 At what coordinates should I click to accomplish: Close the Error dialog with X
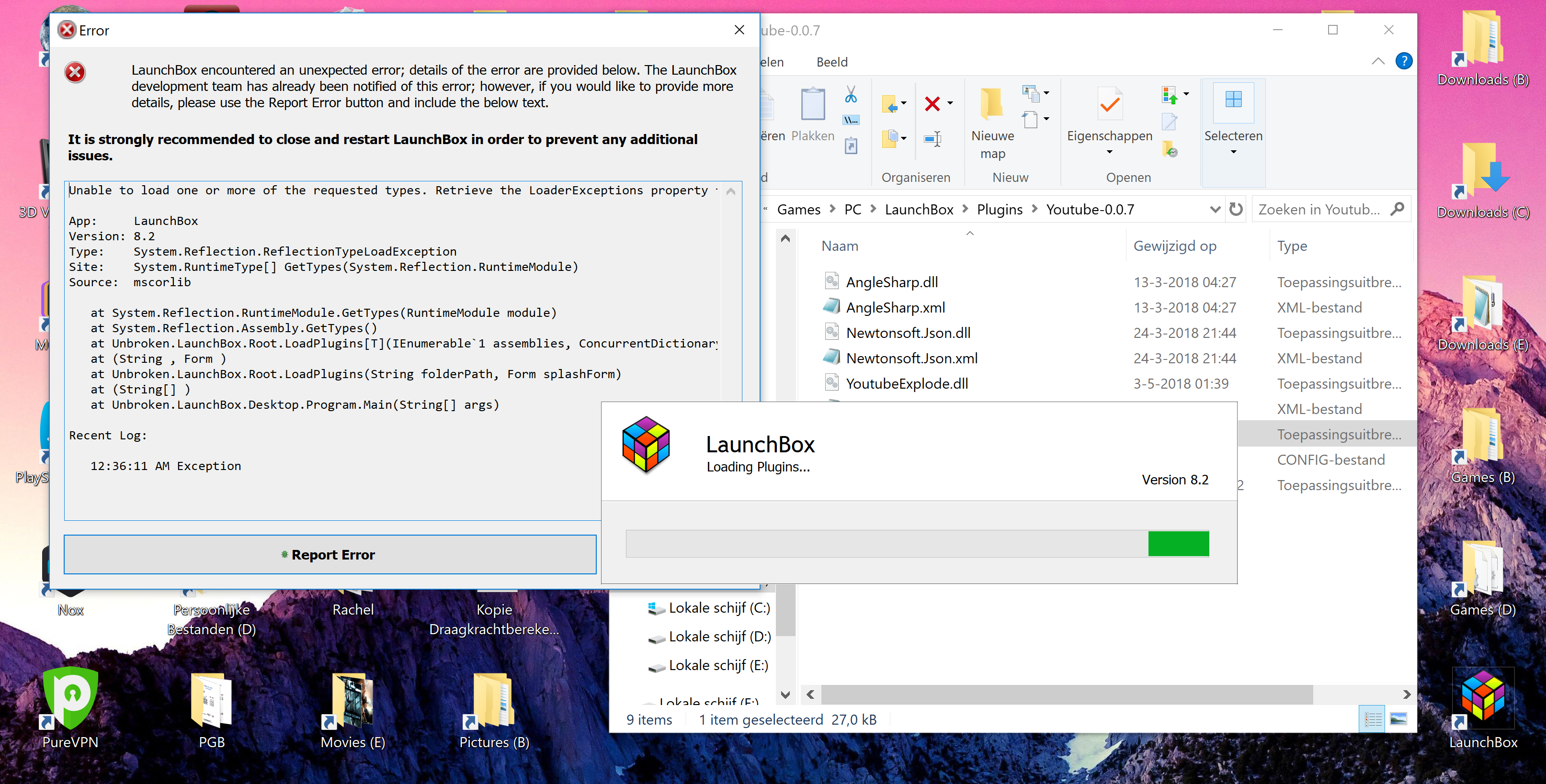[x=739, y=30]
